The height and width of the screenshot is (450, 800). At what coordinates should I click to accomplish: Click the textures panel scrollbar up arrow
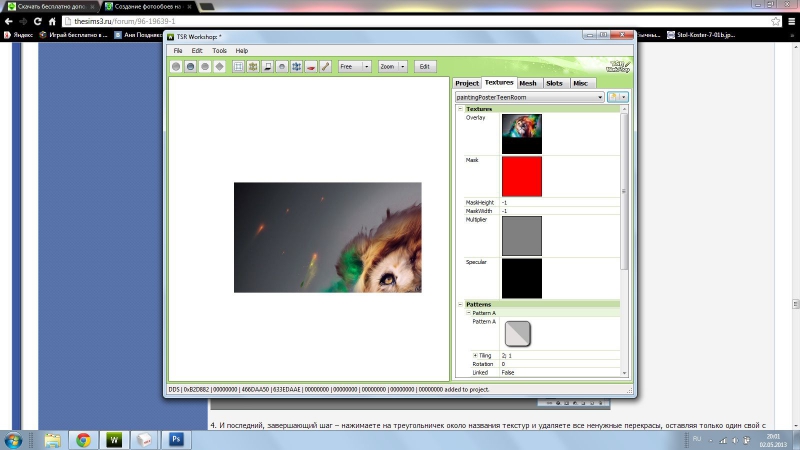tap(624, 109)
